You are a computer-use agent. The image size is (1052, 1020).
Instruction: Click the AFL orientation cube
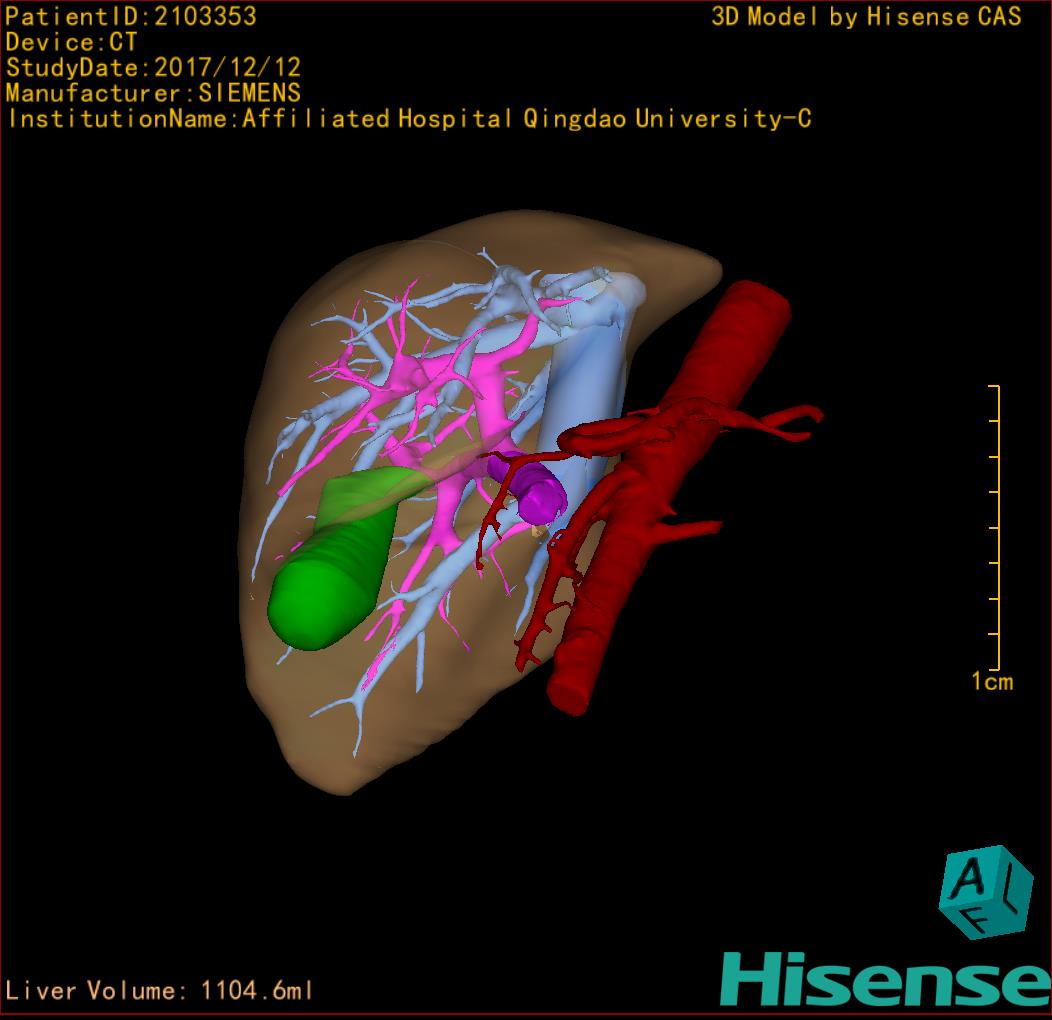(986, 892)
